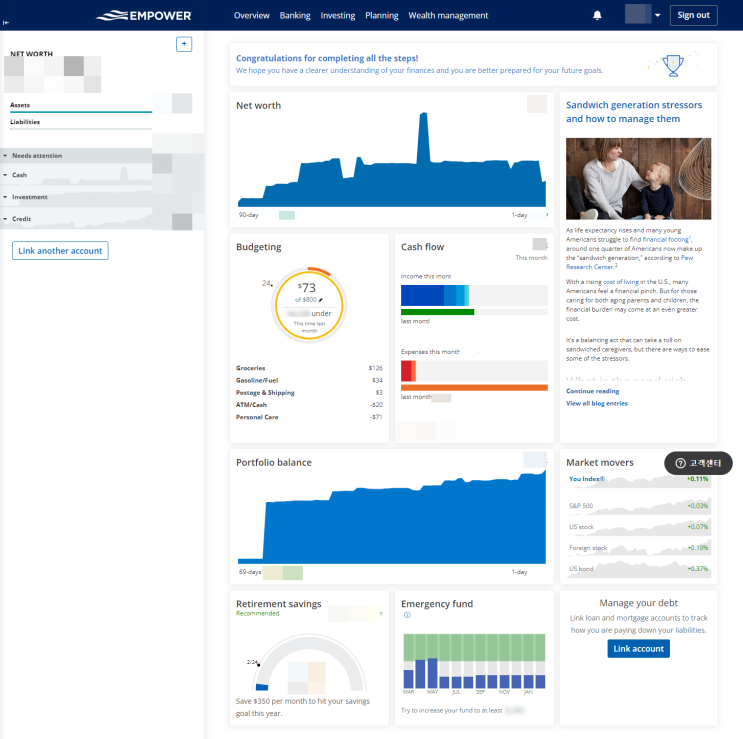743x739 pixels.
Task: Click the Empower logo
Action: 144,16
